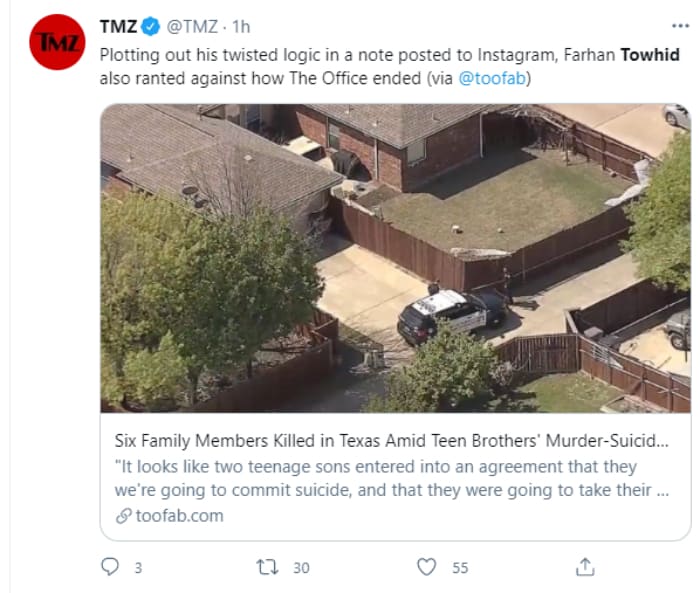
Task: Click the link chain icon beside toofab.com
Action: [x=123, y=516]
